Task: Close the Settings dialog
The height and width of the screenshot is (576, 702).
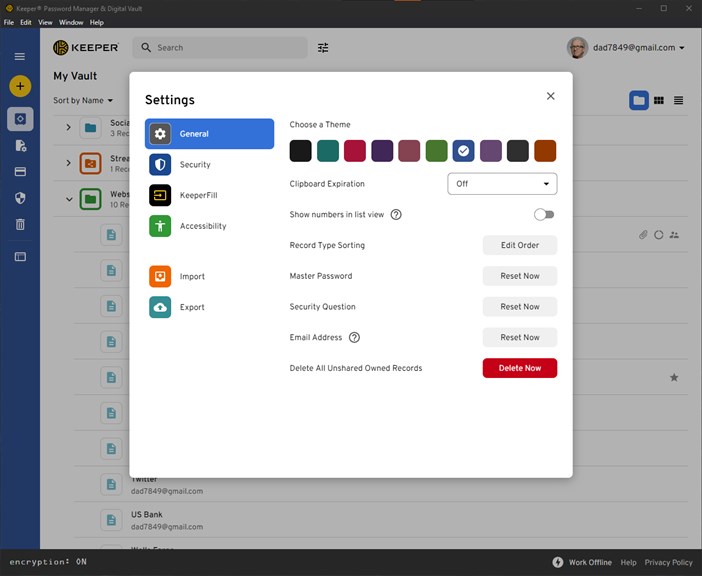Action: tap(551, 96)
